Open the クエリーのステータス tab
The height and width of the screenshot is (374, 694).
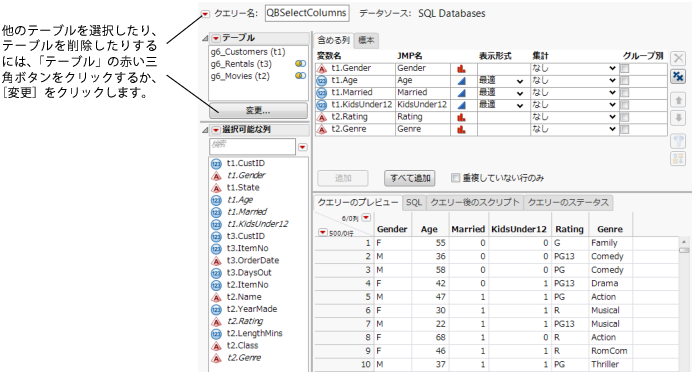pos(568,202)
